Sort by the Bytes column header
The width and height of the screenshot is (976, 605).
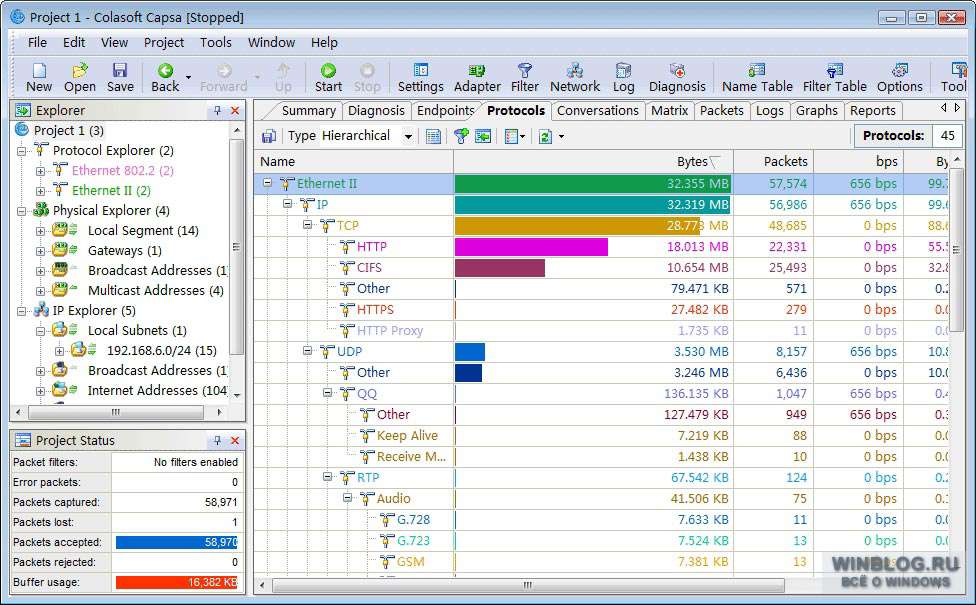[593, 162]
